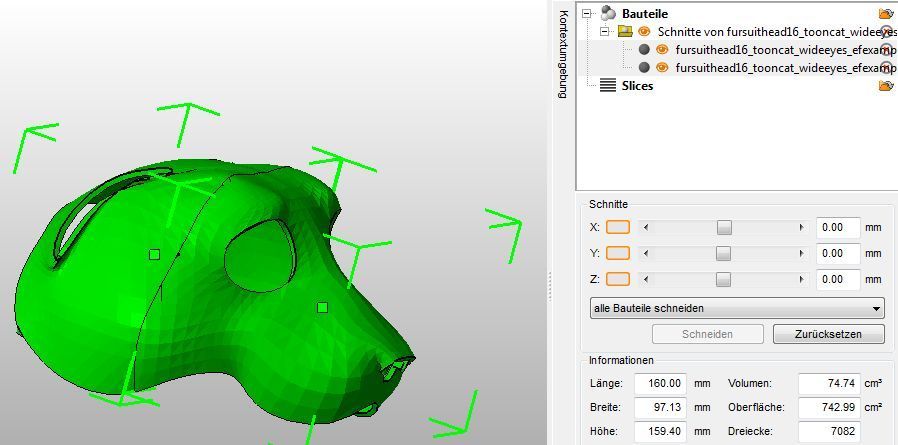The width and height of the screenshot is (898, 445).
Task: Collapse the Schnitte von fursuithead16 group
Action: 604,32
